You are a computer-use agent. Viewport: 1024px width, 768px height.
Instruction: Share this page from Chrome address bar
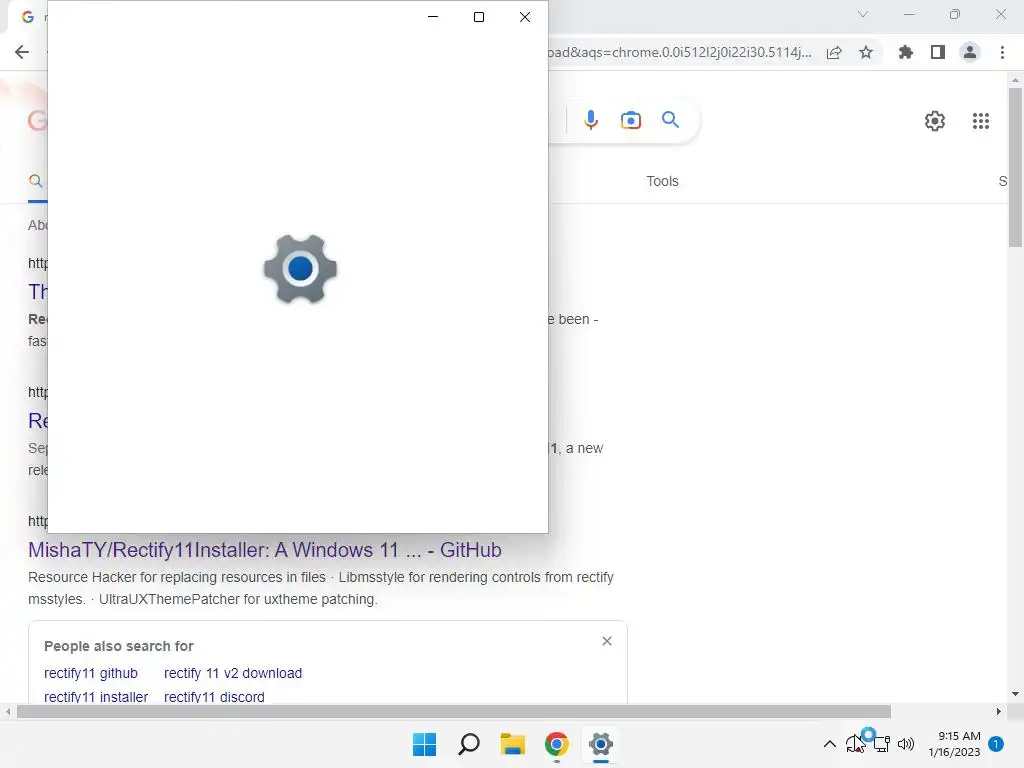[834, 53]
